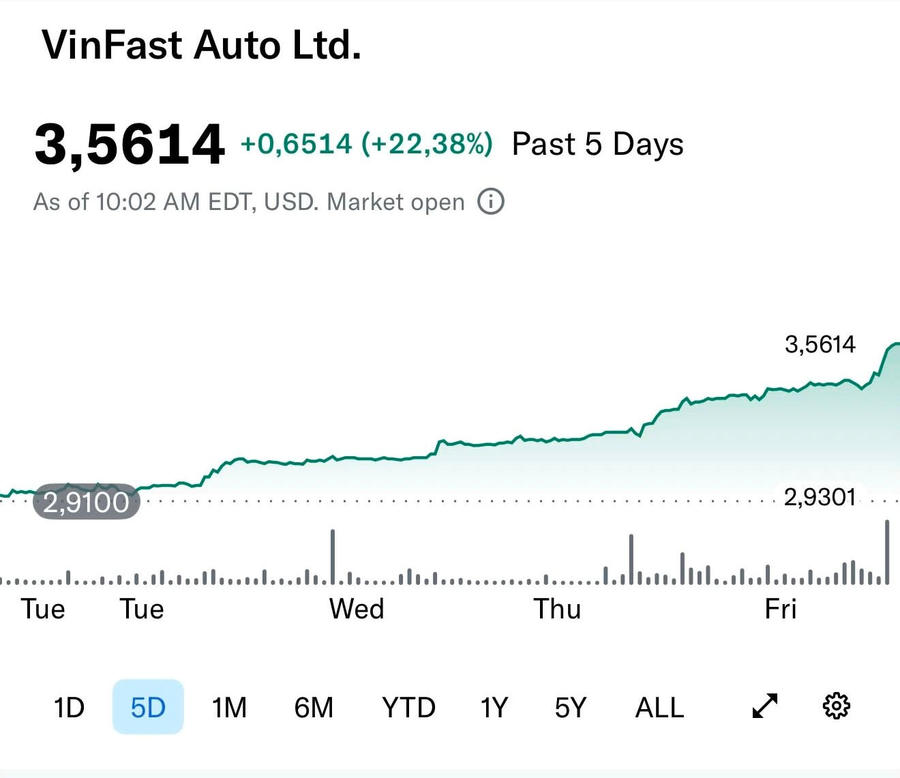Select the 5D time range
Viewport: 900px width, 778px height.
[148, 708]
